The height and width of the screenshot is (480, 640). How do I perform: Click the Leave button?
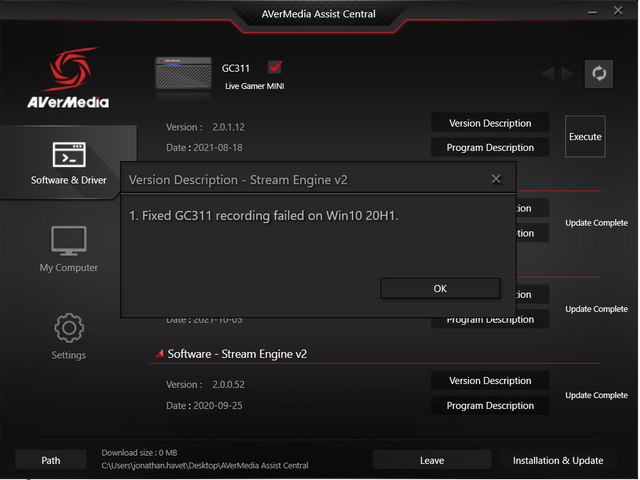click(433, 461)
